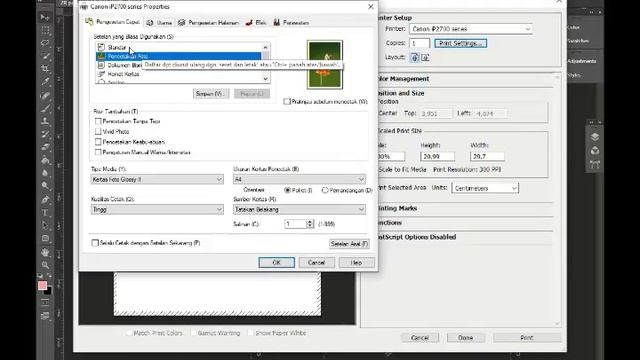
Task: Toggle Quick Mask mode icon
Action: pos(45,302)
